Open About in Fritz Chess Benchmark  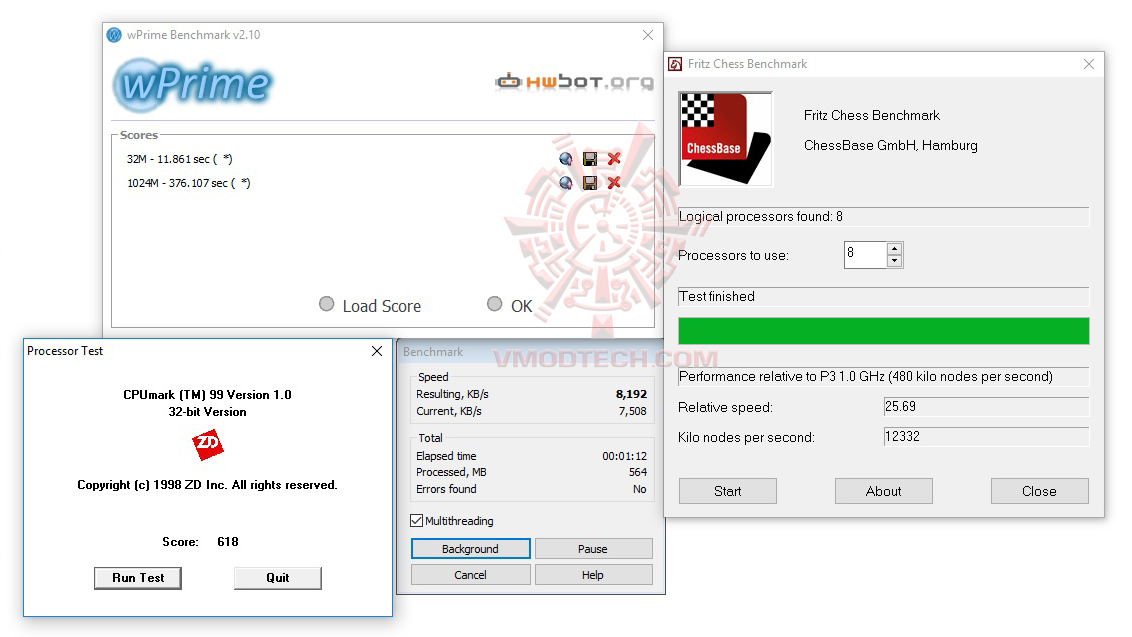point(884,491)
